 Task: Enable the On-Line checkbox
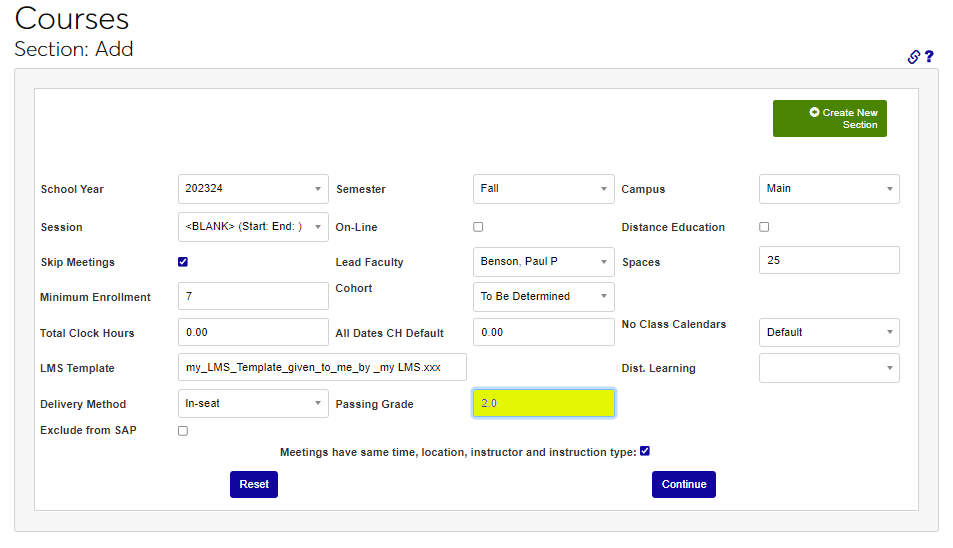[x=478, y=227]
